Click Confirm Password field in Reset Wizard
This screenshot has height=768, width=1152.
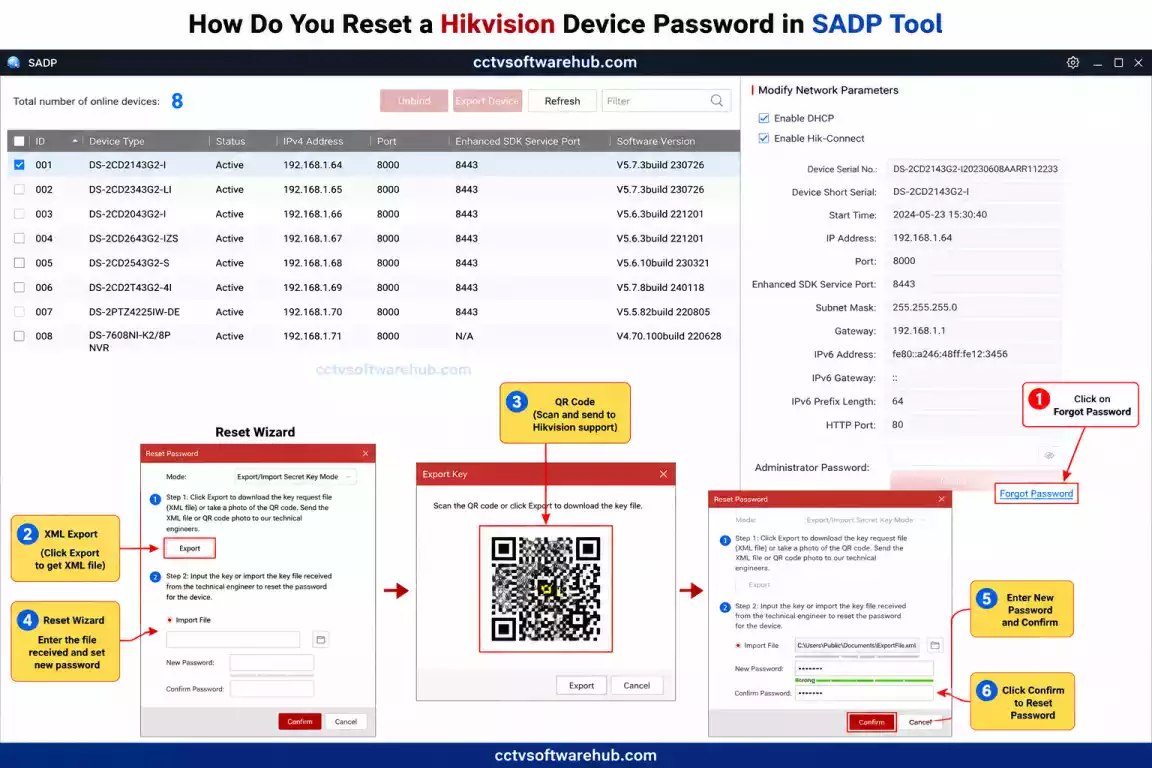[272, 689]
